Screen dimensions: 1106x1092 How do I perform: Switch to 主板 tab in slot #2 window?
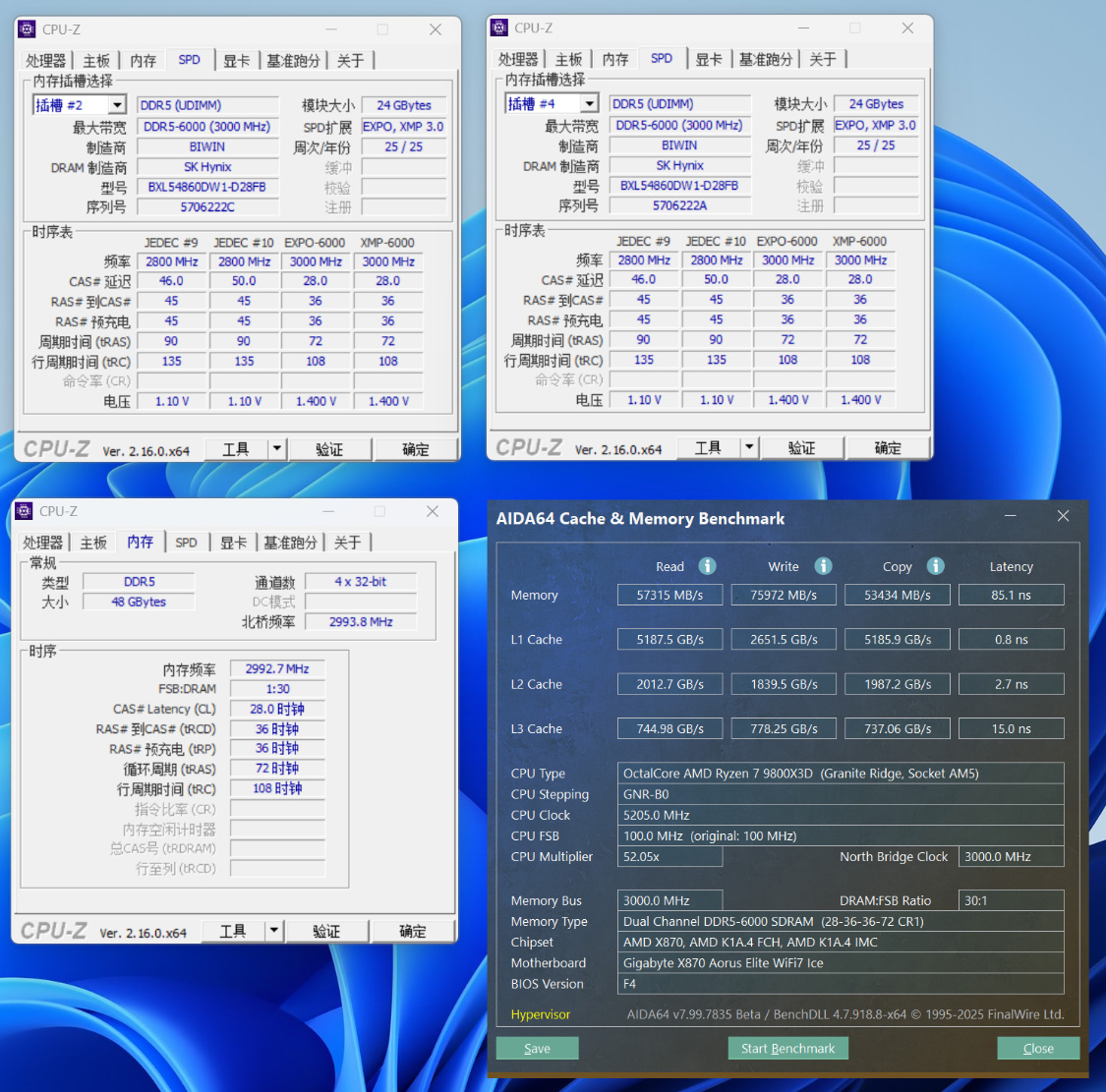(96, 61)
